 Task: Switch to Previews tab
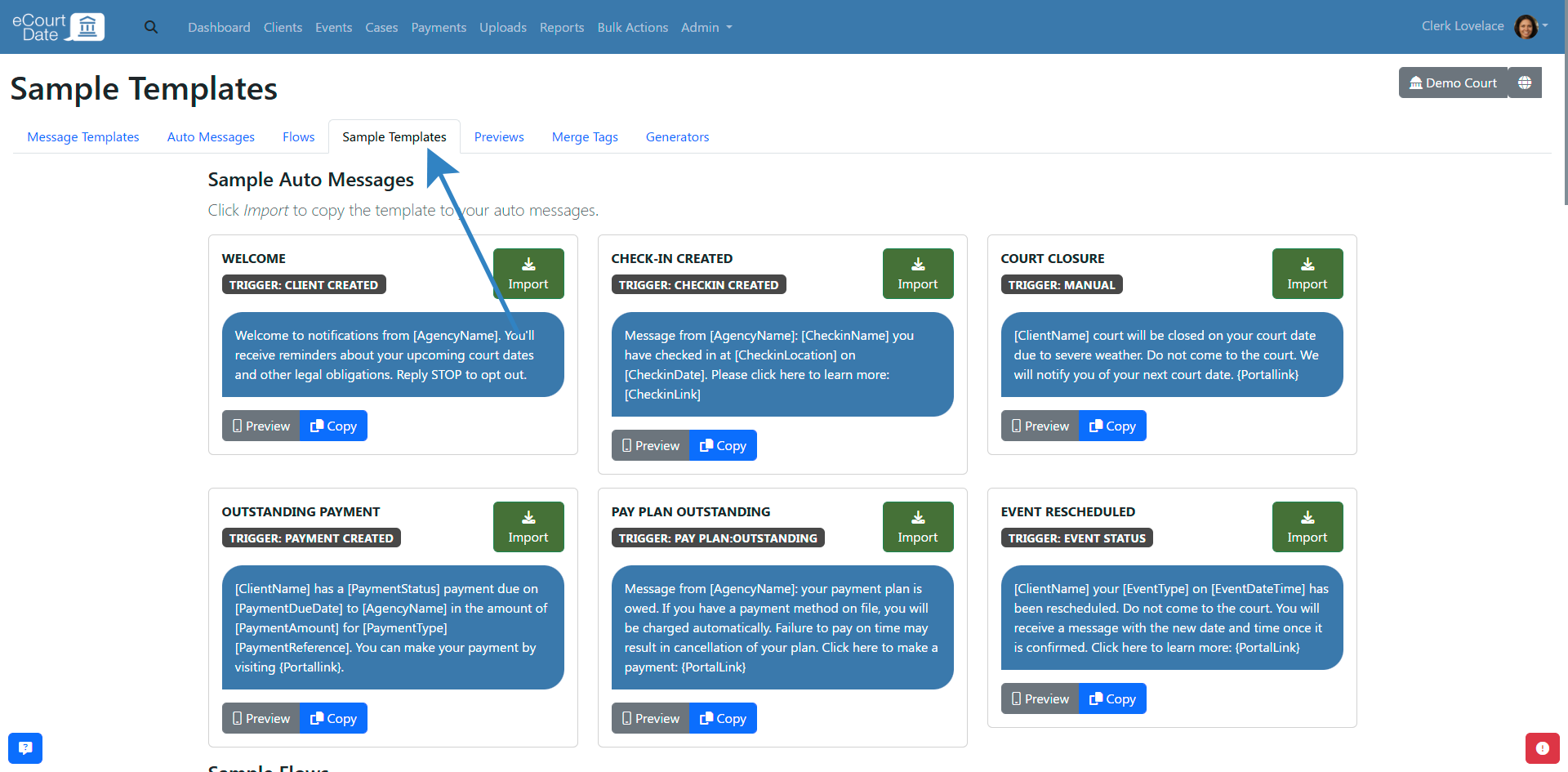[499, 136]
